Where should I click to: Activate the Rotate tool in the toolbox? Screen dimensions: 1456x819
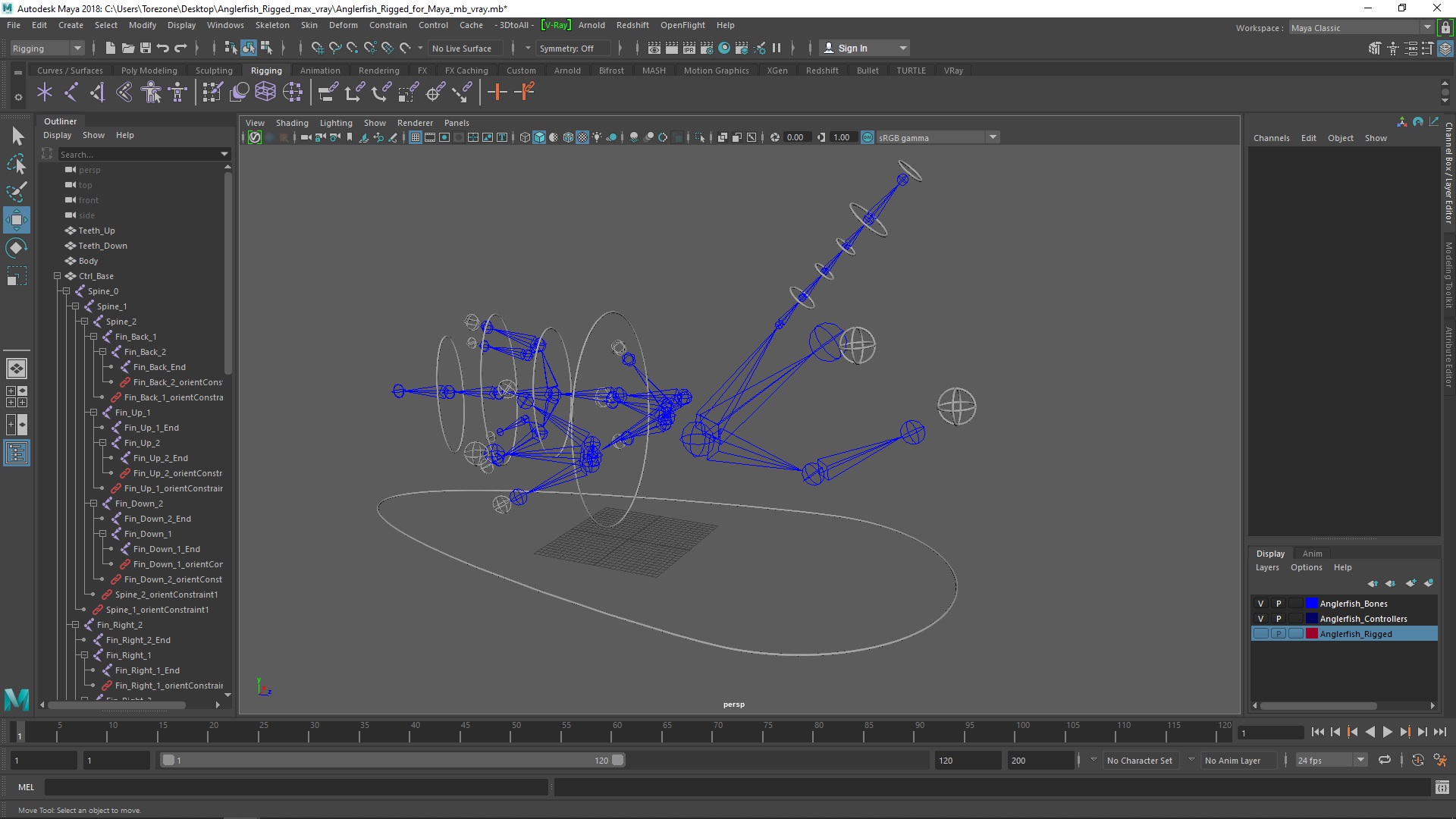(x=17, y=248)
